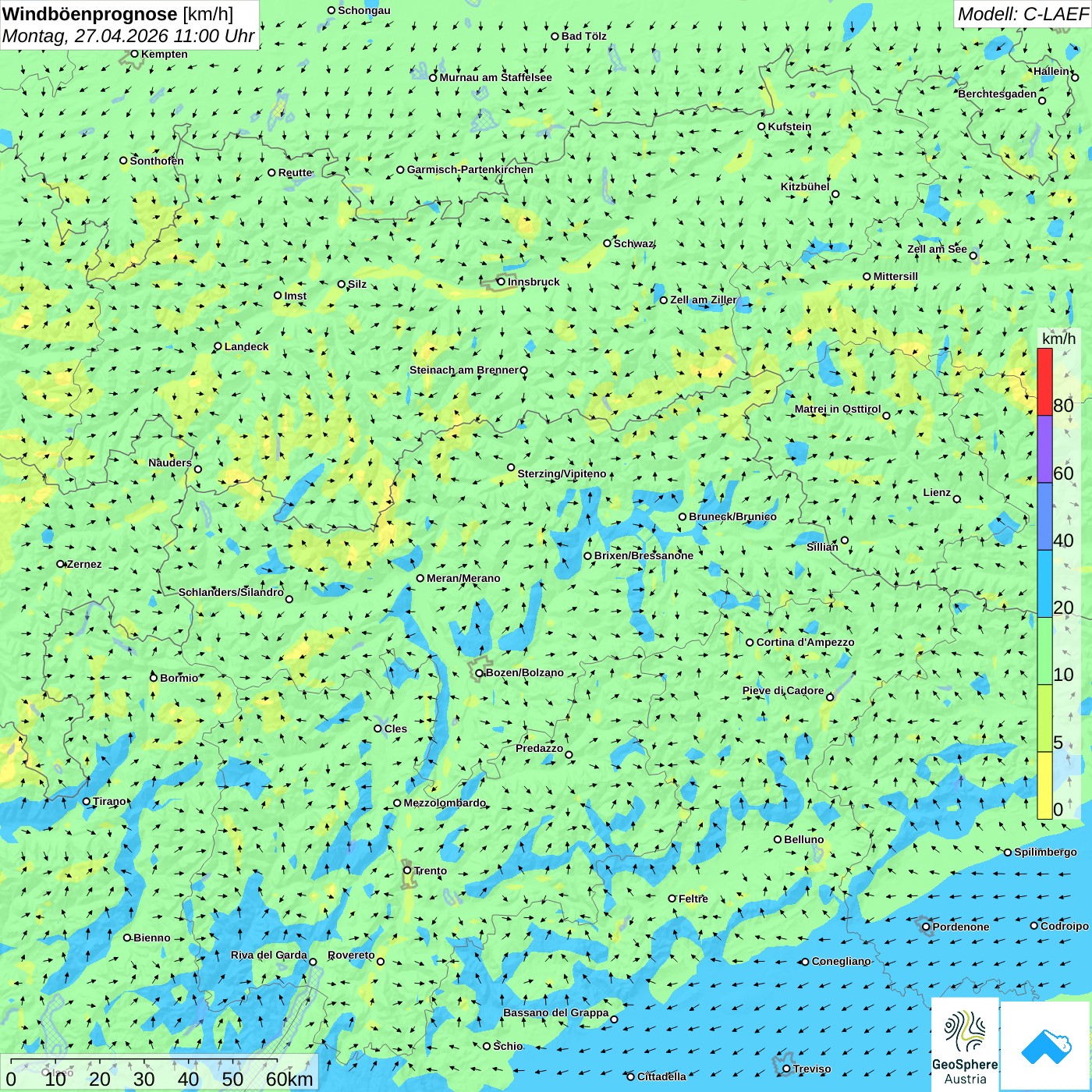The height and width of the screenshot is (1092, 1092).
Task: Click the 'Steinach am Brenner' label
Action: (x=463, y=370)
